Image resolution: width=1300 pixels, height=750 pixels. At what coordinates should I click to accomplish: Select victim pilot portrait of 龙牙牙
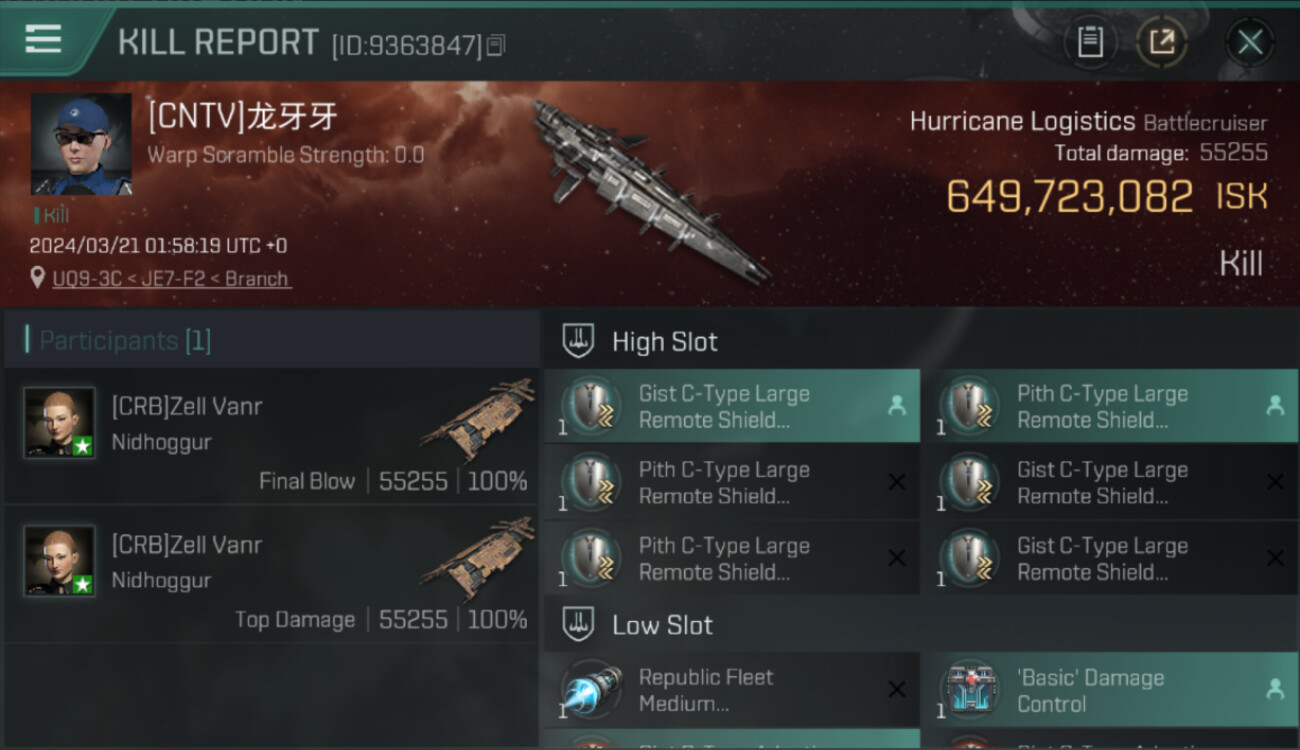pos(81,144)
